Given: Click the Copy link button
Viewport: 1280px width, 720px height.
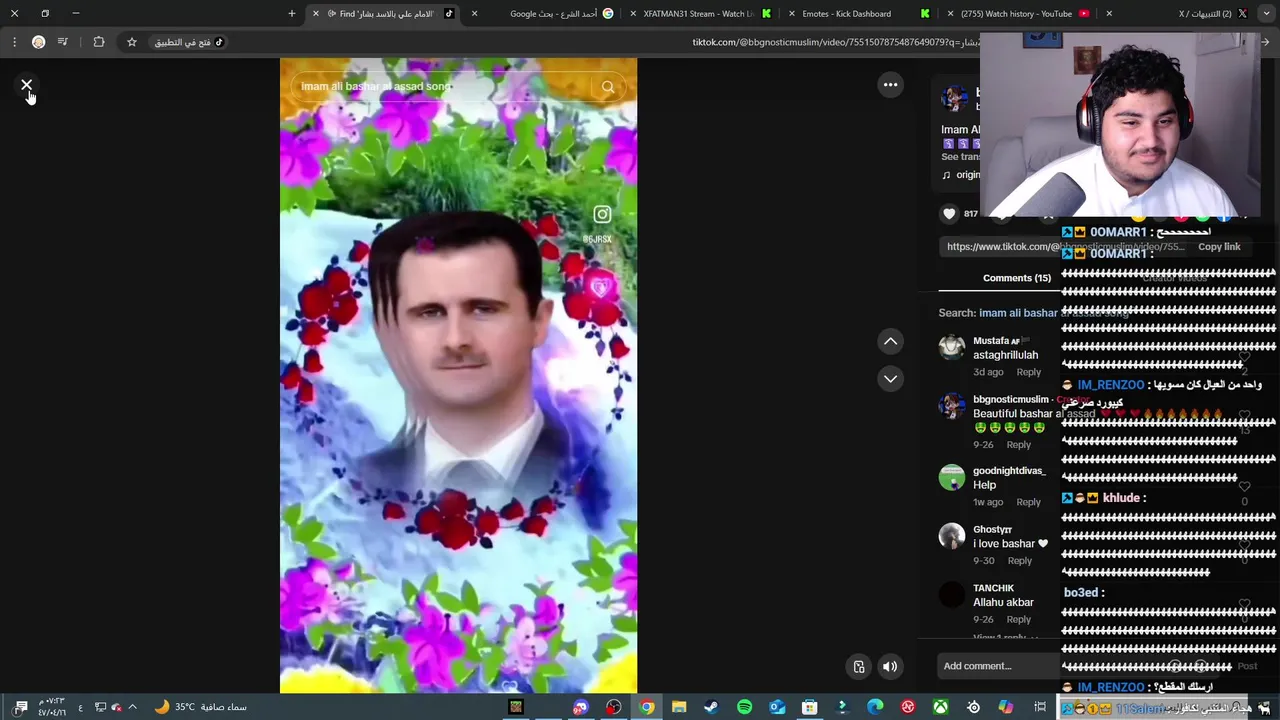Looking at the screenshot, I should 1218,247.
